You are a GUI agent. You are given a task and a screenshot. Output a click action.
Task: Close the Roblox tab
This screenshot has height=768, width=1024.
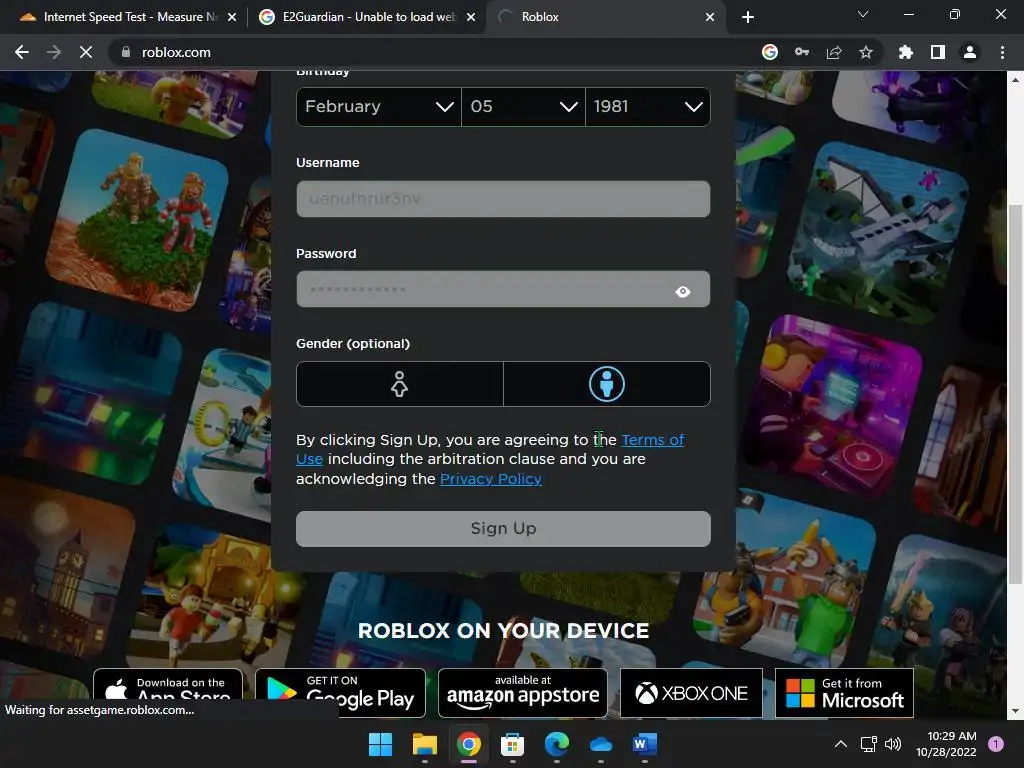pos(710,17)
